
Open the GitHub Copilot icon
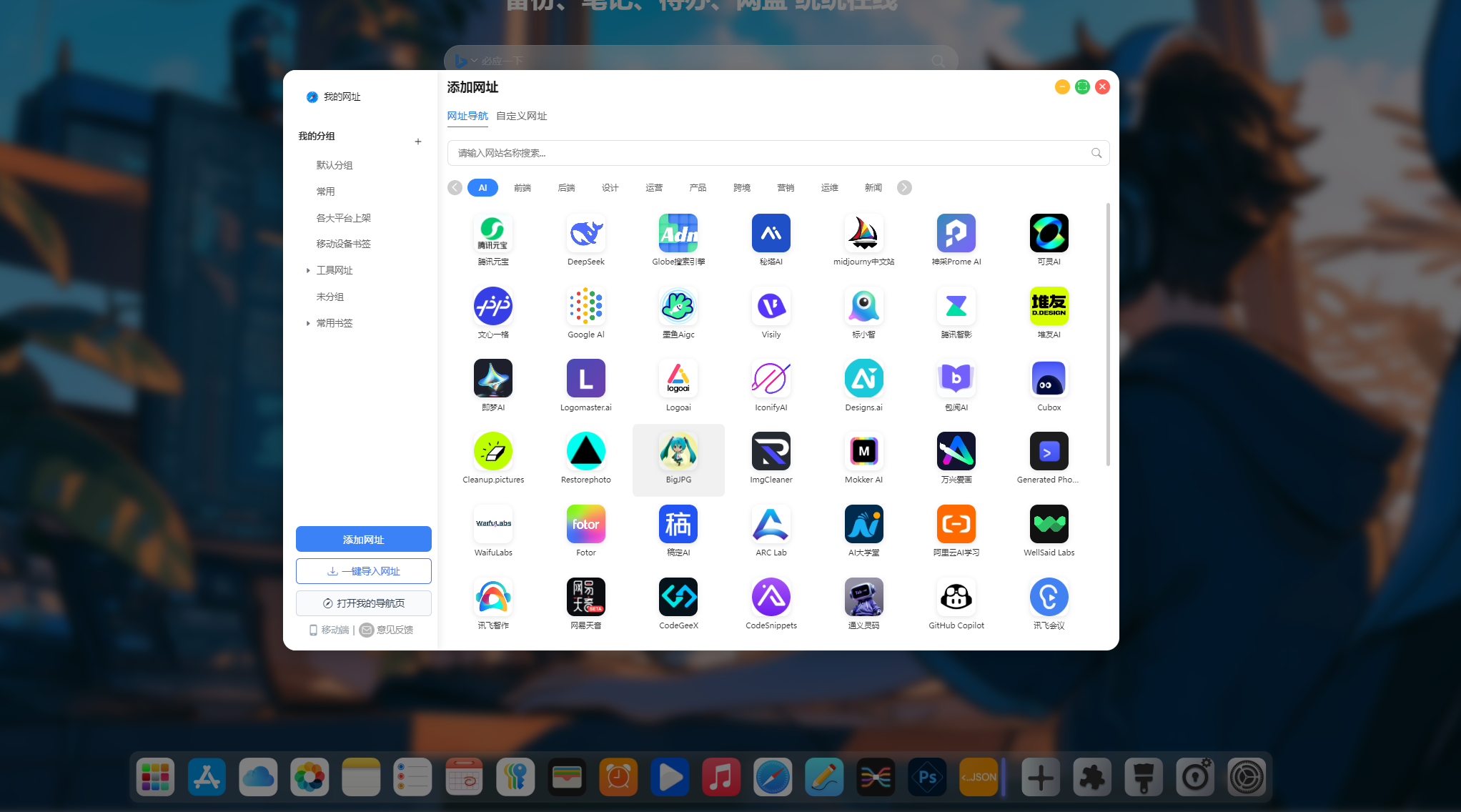coord(956,597)
